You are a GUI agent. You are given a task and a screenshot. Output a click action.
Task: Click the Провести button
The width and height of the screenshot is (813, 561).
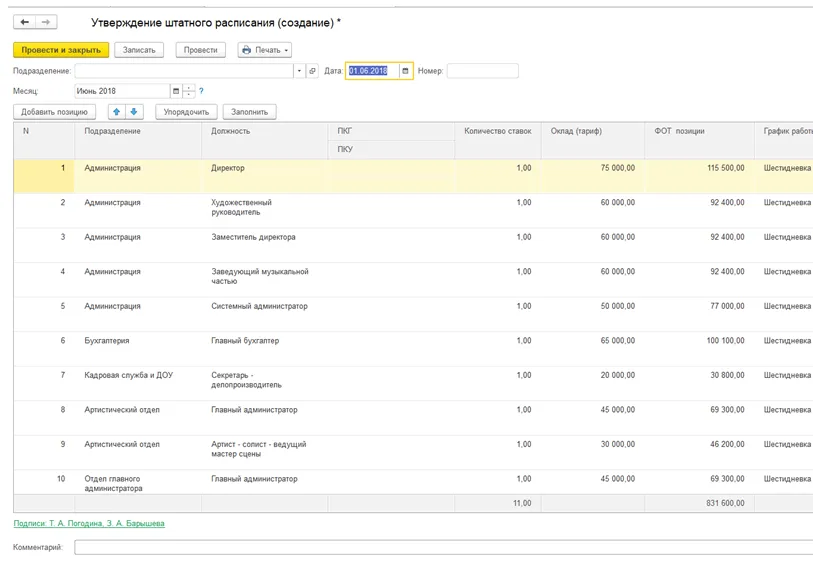click(x=200, y=50)
